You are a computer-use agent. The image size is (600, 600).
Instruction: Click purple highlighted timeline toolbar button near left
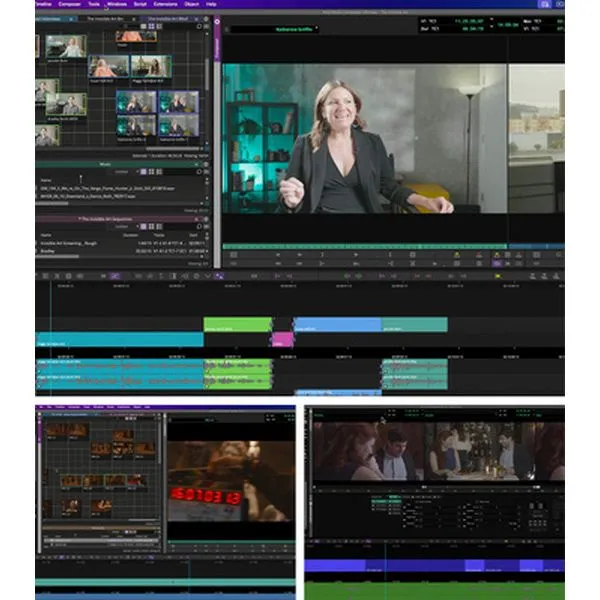click(115, 276)
